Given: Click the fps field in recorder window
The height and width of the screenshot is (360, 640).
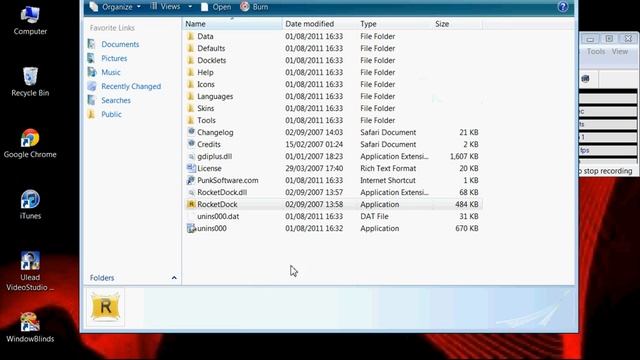Looking at the screenshot, I should pos(608,150).
